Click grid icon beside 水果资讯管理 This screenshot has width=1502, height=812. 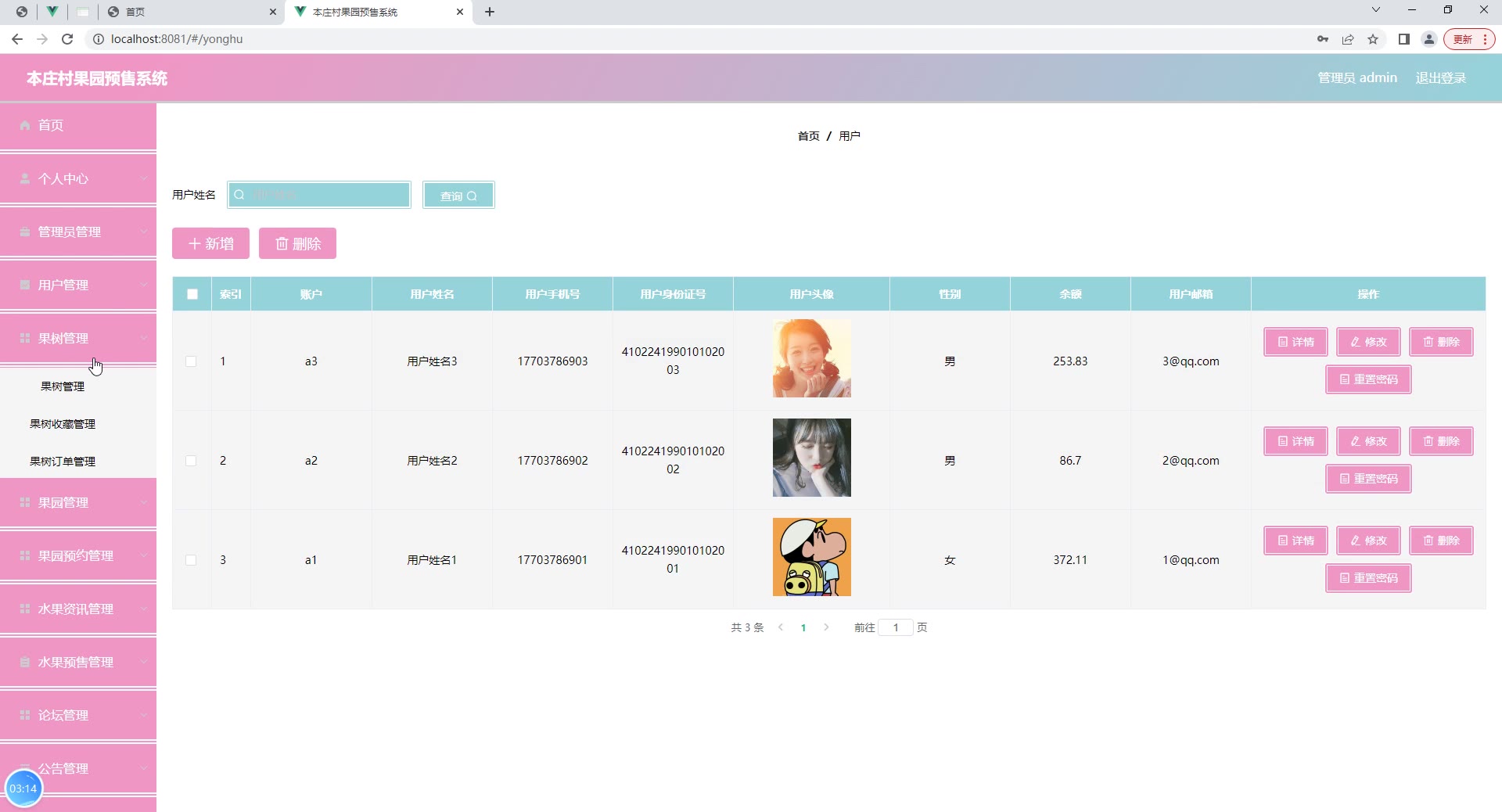25,609
